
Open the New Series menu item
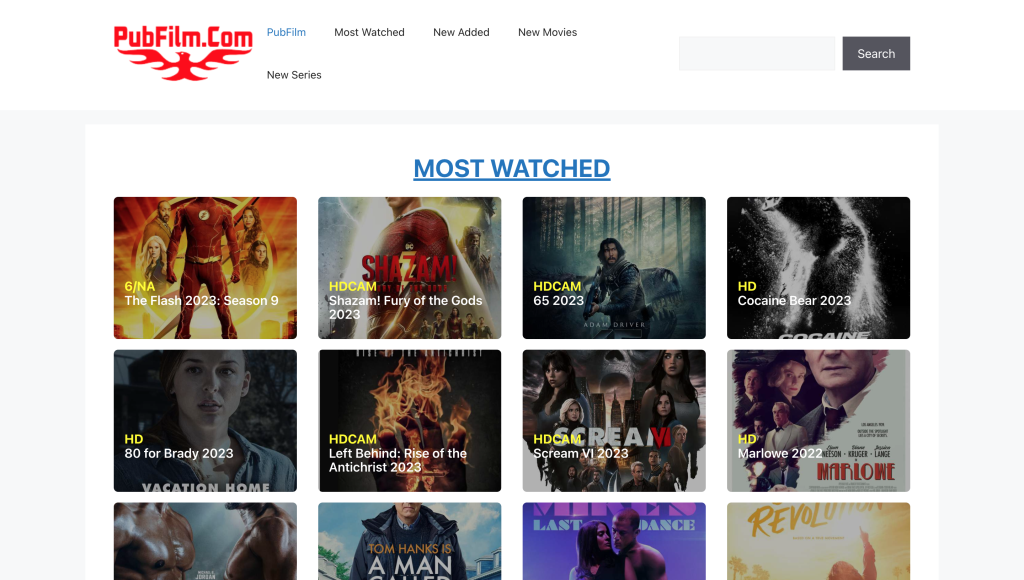(294, 75)
